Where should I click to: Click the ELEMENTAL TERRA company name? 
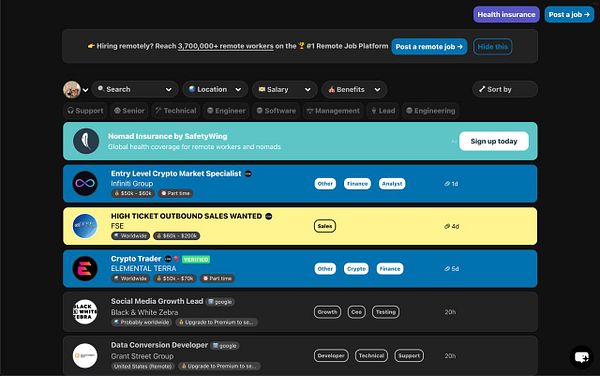[143, 269]
